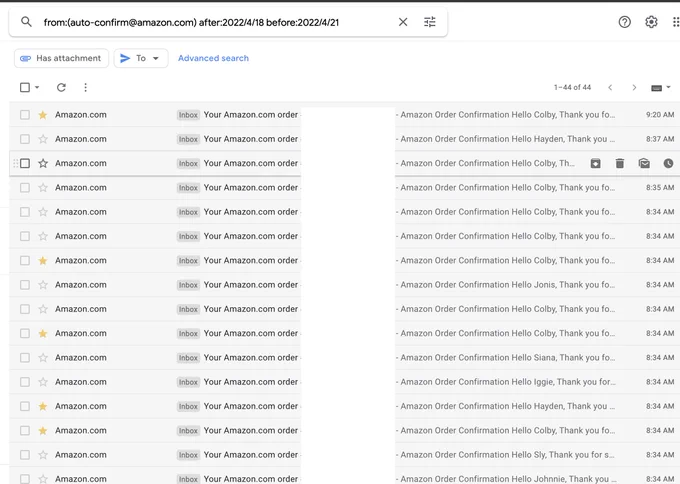Open the Hello Siana order confirmation
Screen dimensions: 680x484
tap(345, 358)
